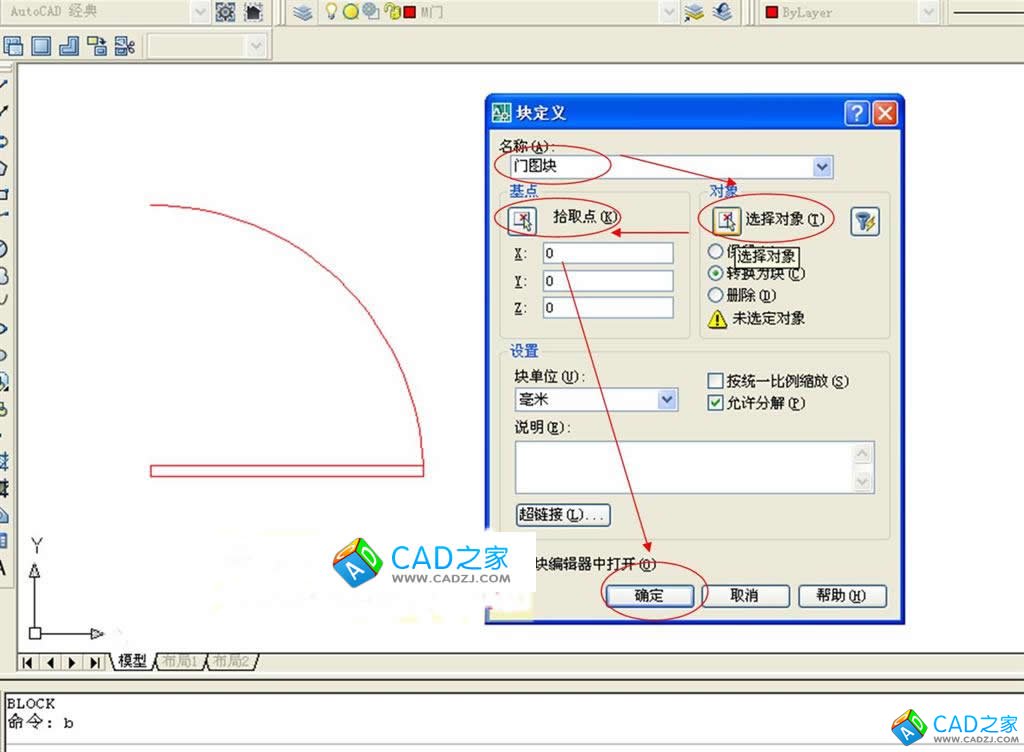Select the 删除 radio button
The image size is (1024, 752).
click(715, 295)
